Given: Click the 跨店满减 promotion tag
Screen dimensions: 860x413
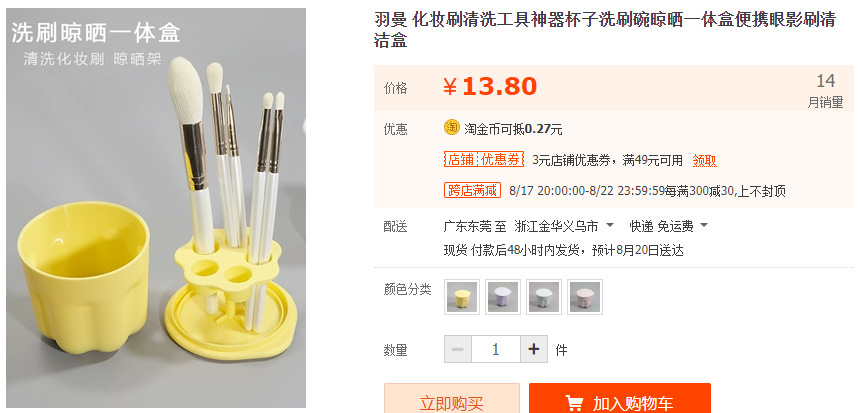Looking at the screenshot, I should pos(472,190).
